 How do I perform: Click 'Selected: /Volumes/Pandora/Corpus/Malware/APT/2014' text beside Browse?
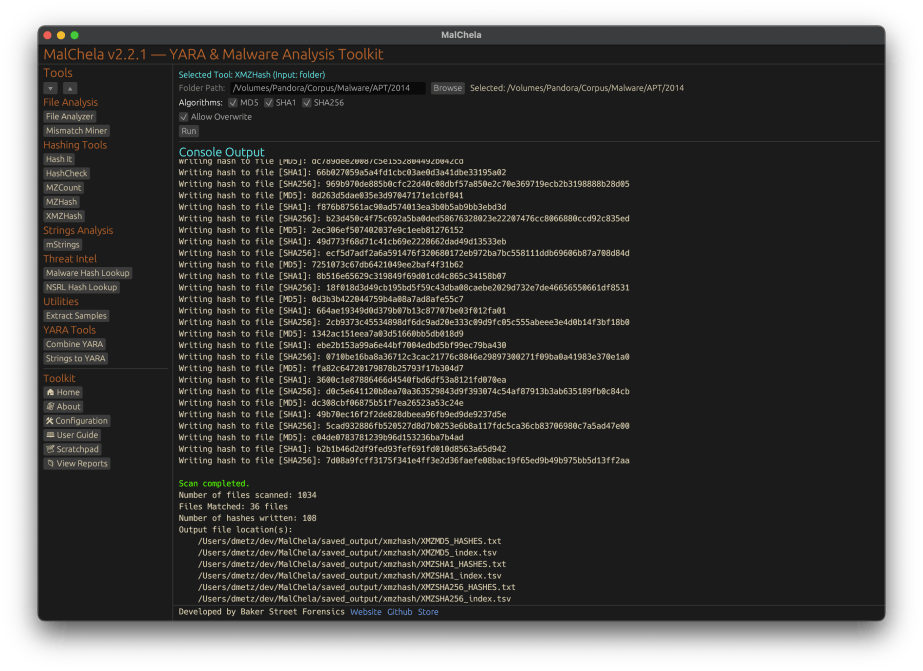[577, 88]
